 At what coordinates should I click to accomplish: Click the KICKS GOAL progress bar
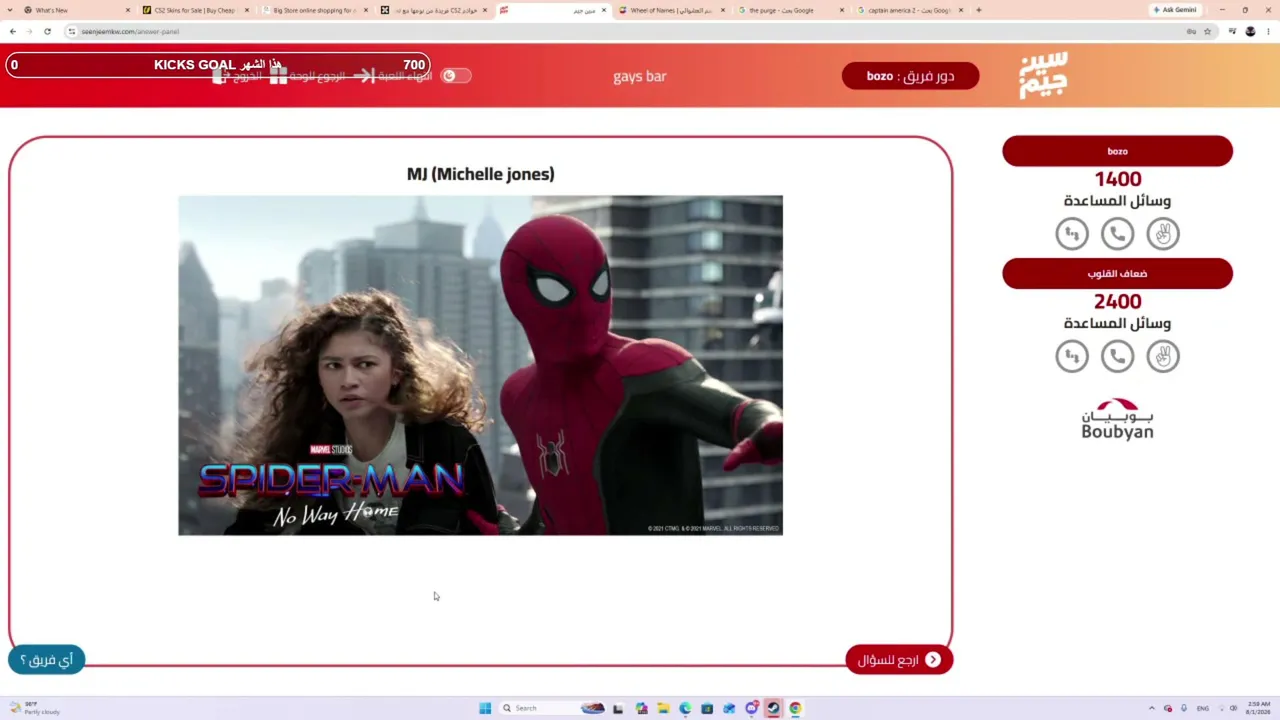click(218, 65)
